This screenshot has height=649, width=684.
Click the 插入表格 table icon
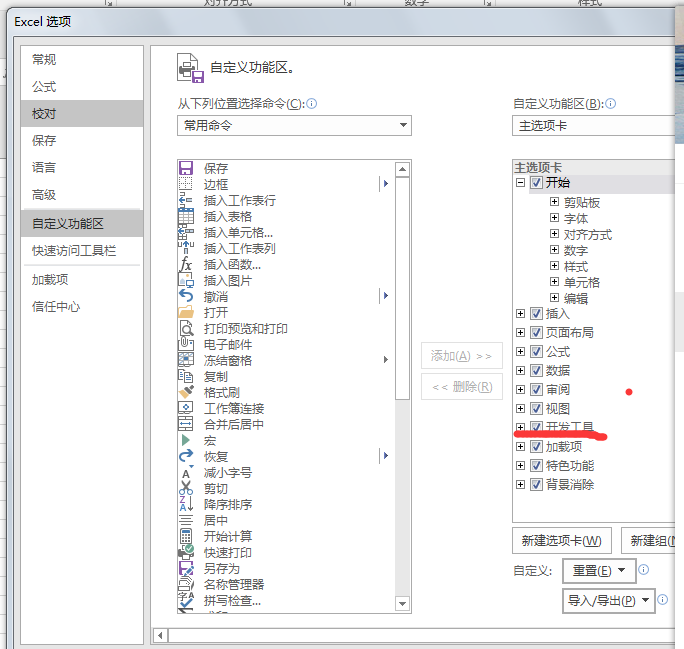tap(186, 216)
